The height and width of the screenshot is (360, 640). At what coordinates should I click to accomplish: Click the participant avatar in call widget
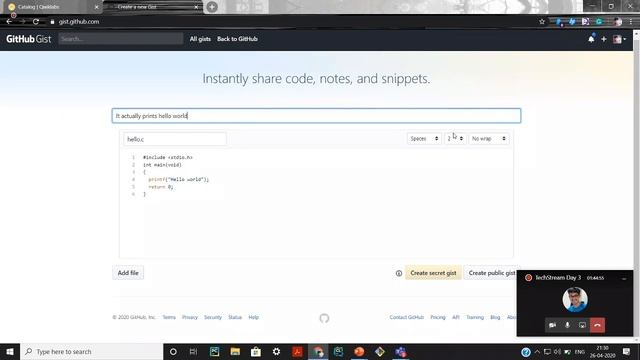point(575,300)
